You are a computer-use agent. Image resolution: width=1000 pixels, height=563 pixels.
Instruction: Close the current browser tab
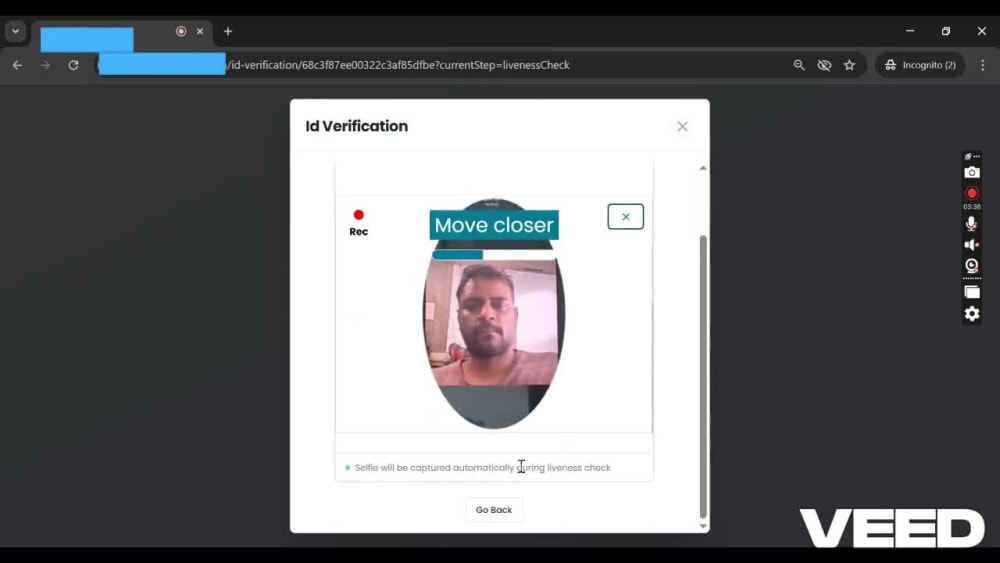[200, 31]
